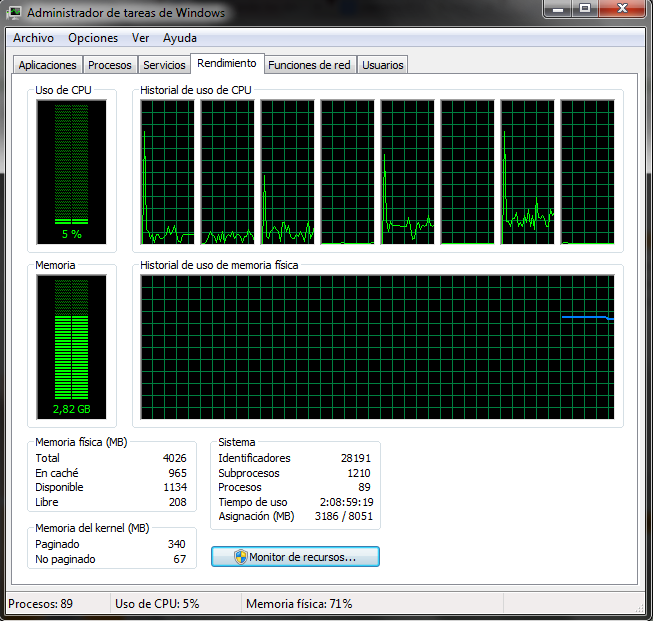Click the Disponible value 1134
The height and width of the screenshot is (621, 653).
click(175, 487)
